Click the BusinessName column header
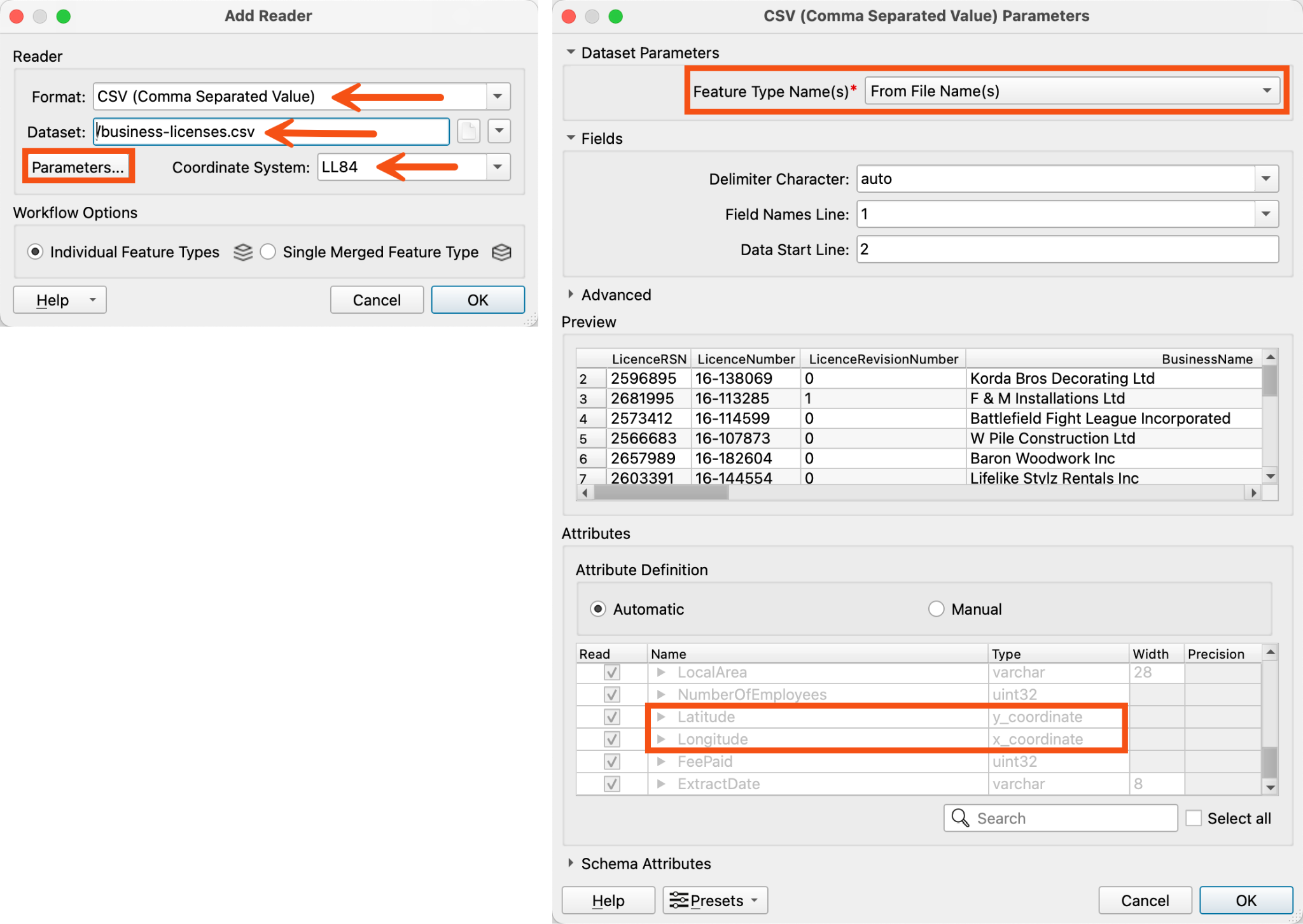 (x=1113, y=359)
